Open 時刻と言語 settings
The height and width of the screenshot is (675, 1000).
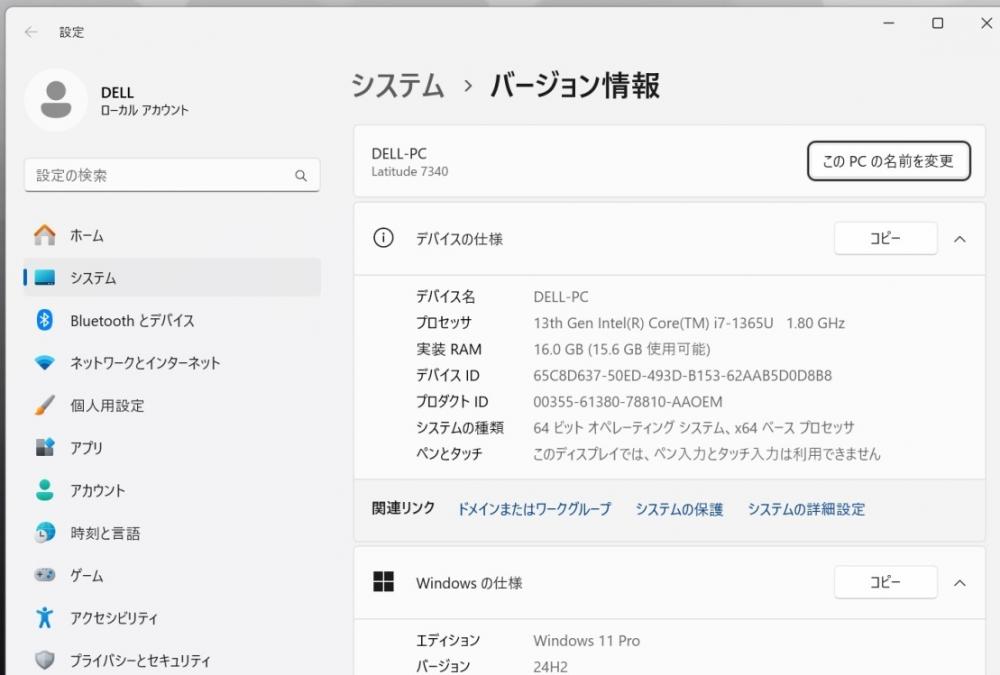tap(172, 533)
